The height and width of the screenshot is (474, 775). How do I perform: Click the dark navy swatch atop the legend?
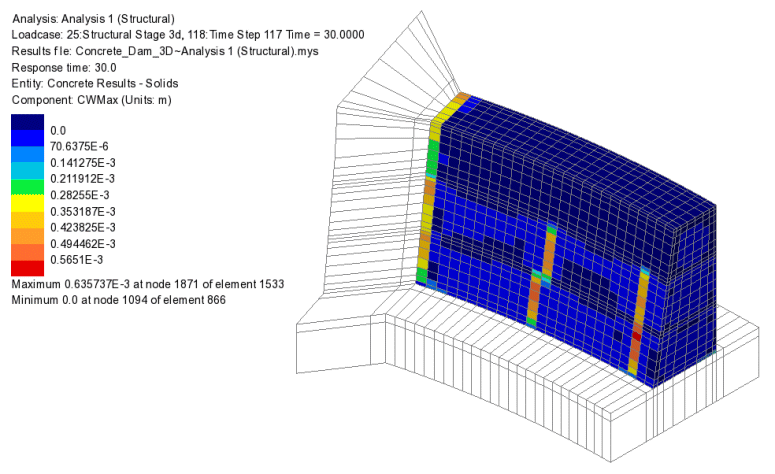click(27, 123)
